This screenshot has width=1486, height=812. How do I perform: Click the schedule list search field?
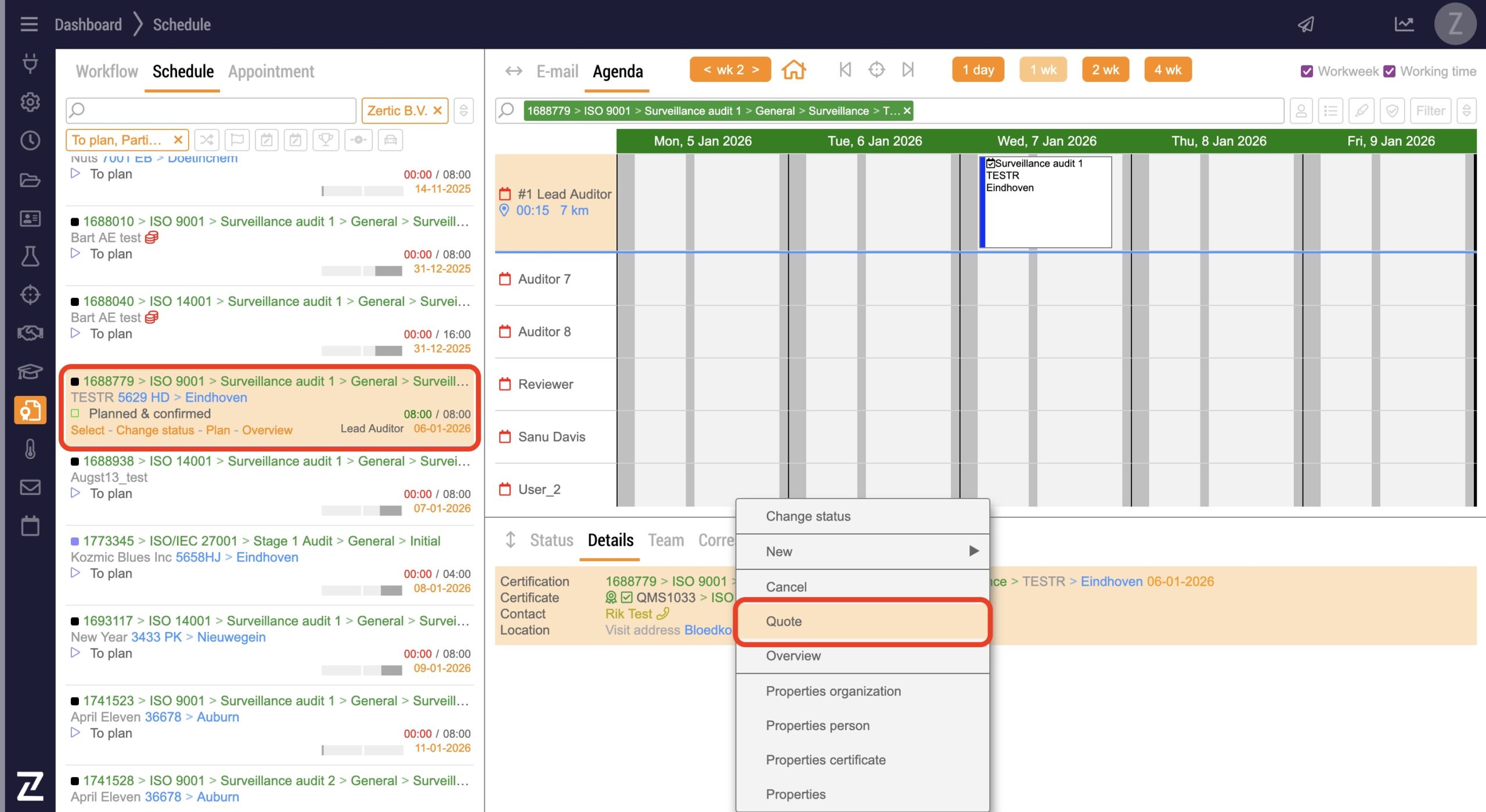(211, 111)
